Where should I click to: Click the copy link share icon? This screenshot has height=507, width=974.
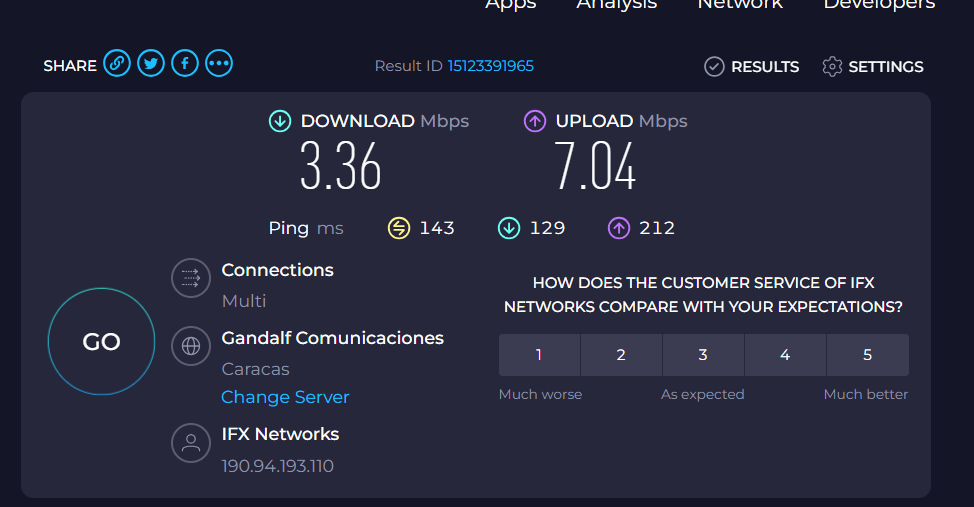pyautogui.click(x=117, y=64)
